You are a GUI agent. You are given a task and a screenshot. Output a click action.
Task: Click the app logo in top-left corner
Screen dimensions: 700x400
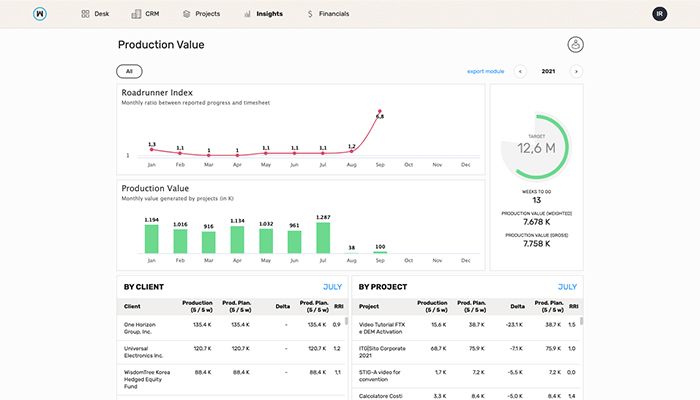coord(41,14)
